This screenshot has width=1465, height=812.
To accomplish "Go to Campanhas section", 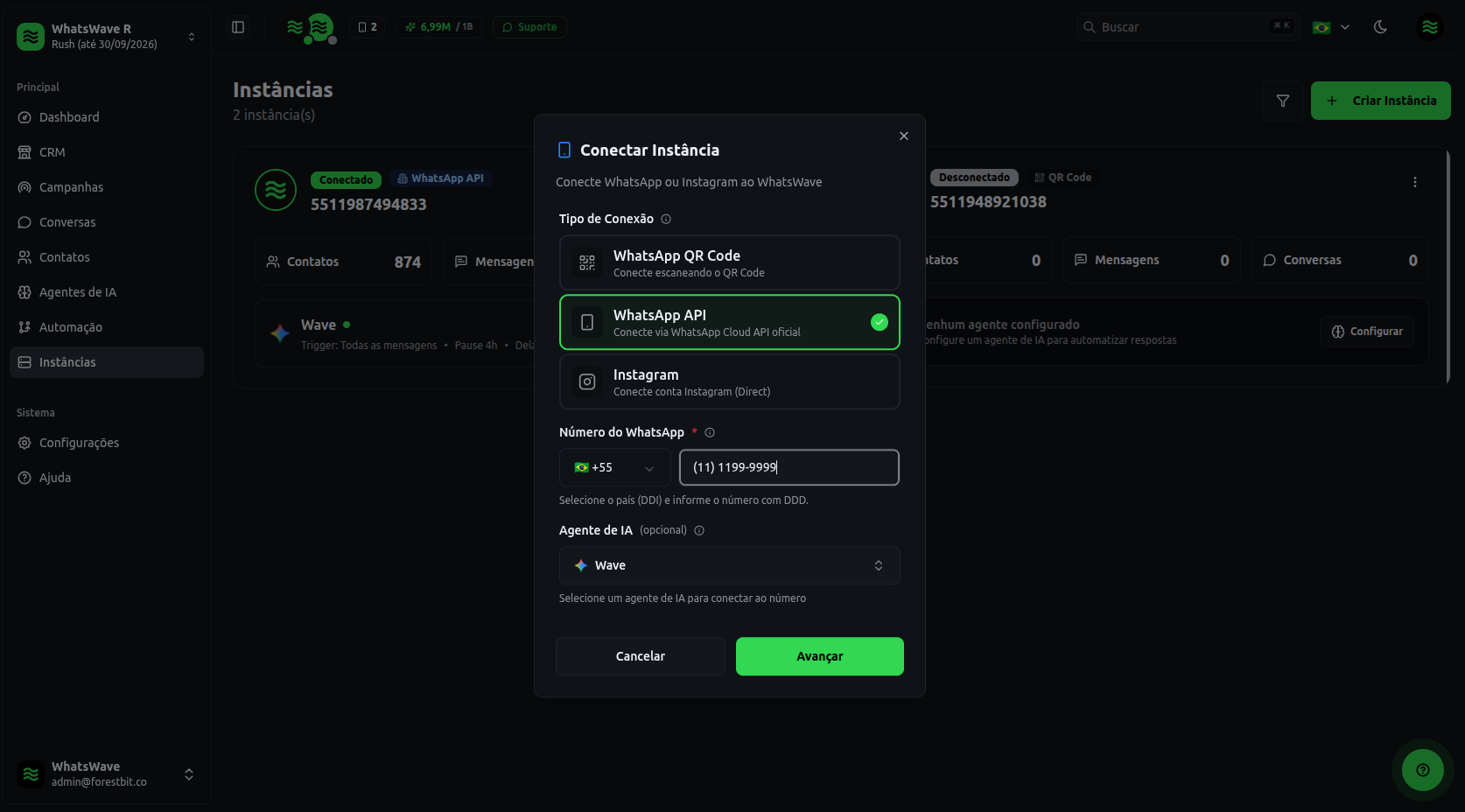I will click(106, 187).
